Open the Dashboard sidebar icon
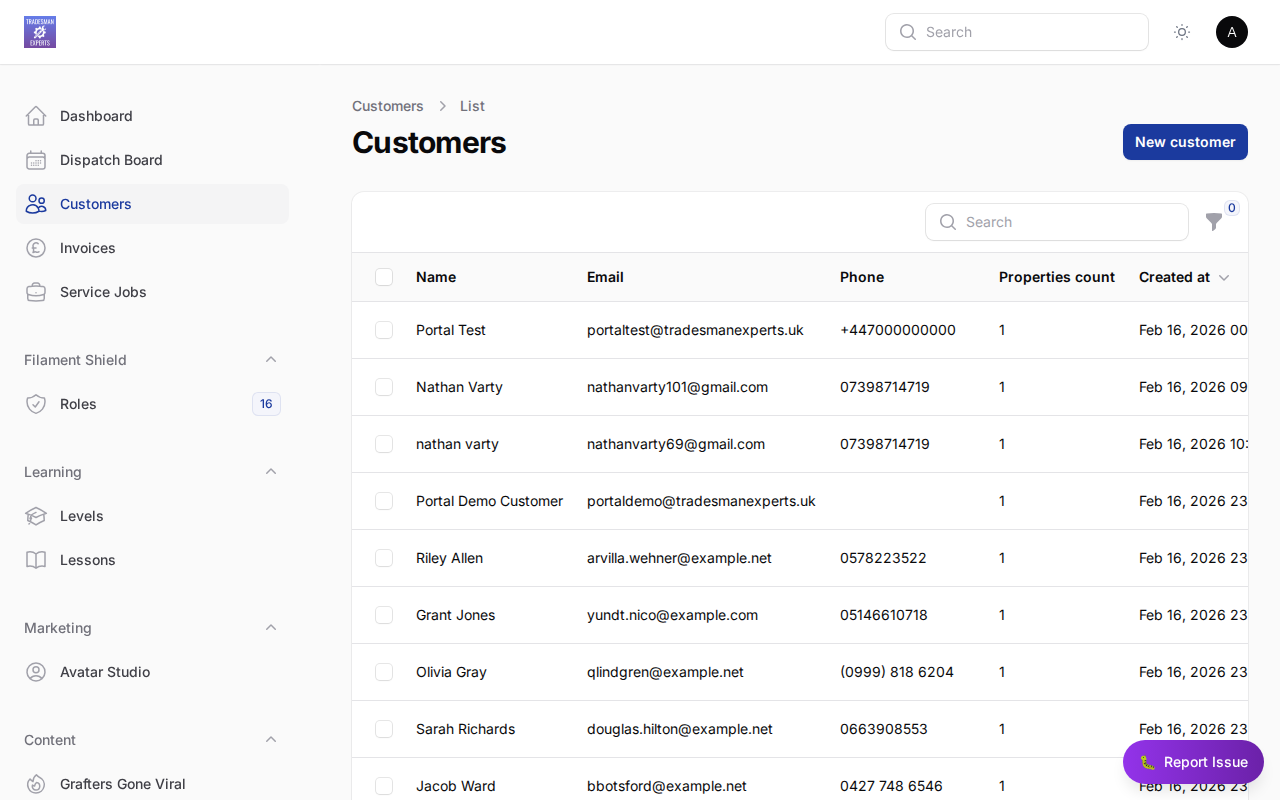The image size is (1280, 800). click(x=36, y=115)
